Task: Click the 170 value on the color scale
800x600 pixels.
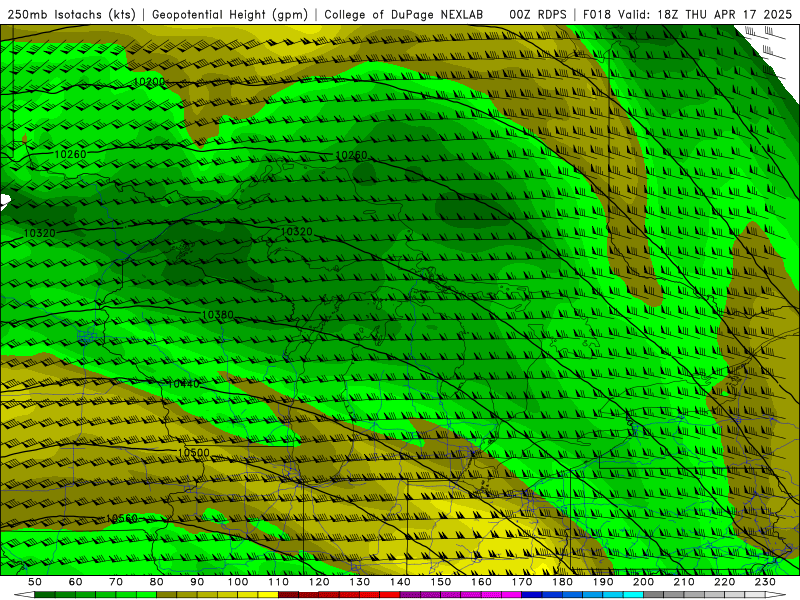Action: (x=522, y=582)
